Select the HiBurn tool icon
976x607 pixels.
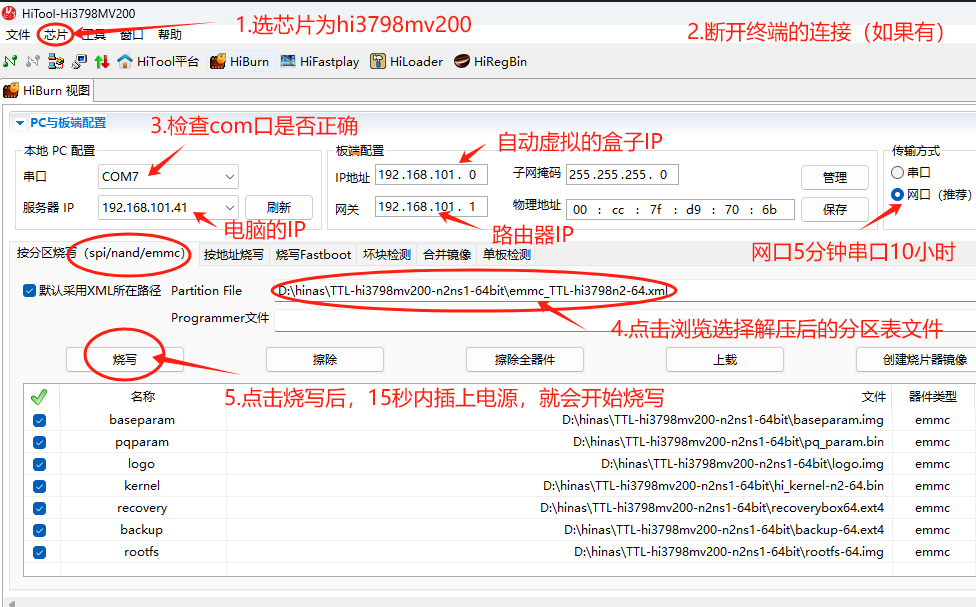coord(218,62)
